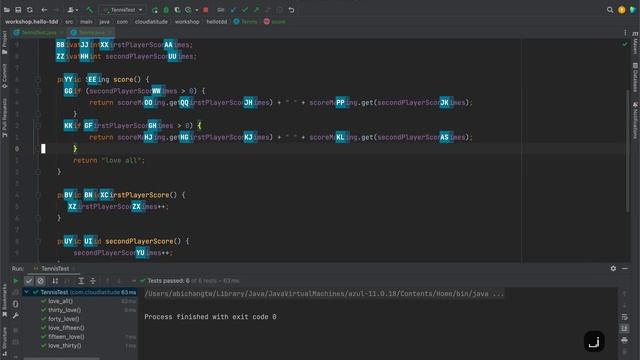
Task: Select the love_thirty() test result
Action: point(64,346)
